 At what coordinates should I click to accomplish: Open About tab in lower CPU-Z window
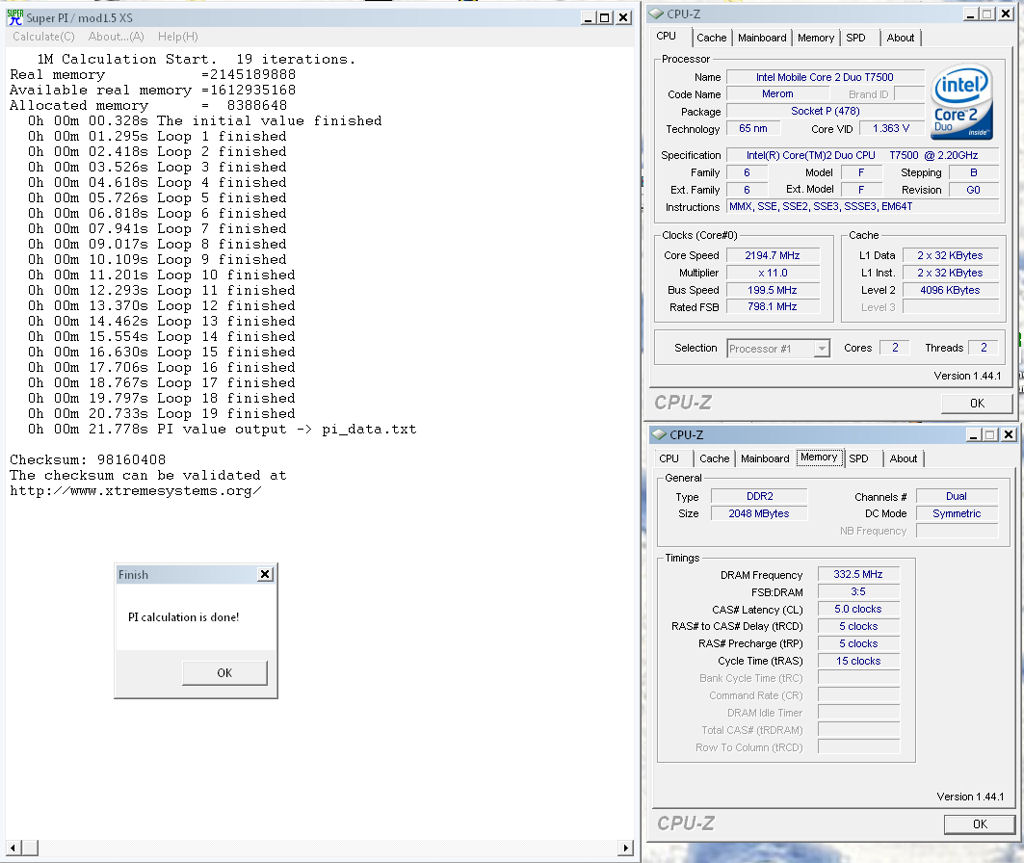tap(903, 459)
